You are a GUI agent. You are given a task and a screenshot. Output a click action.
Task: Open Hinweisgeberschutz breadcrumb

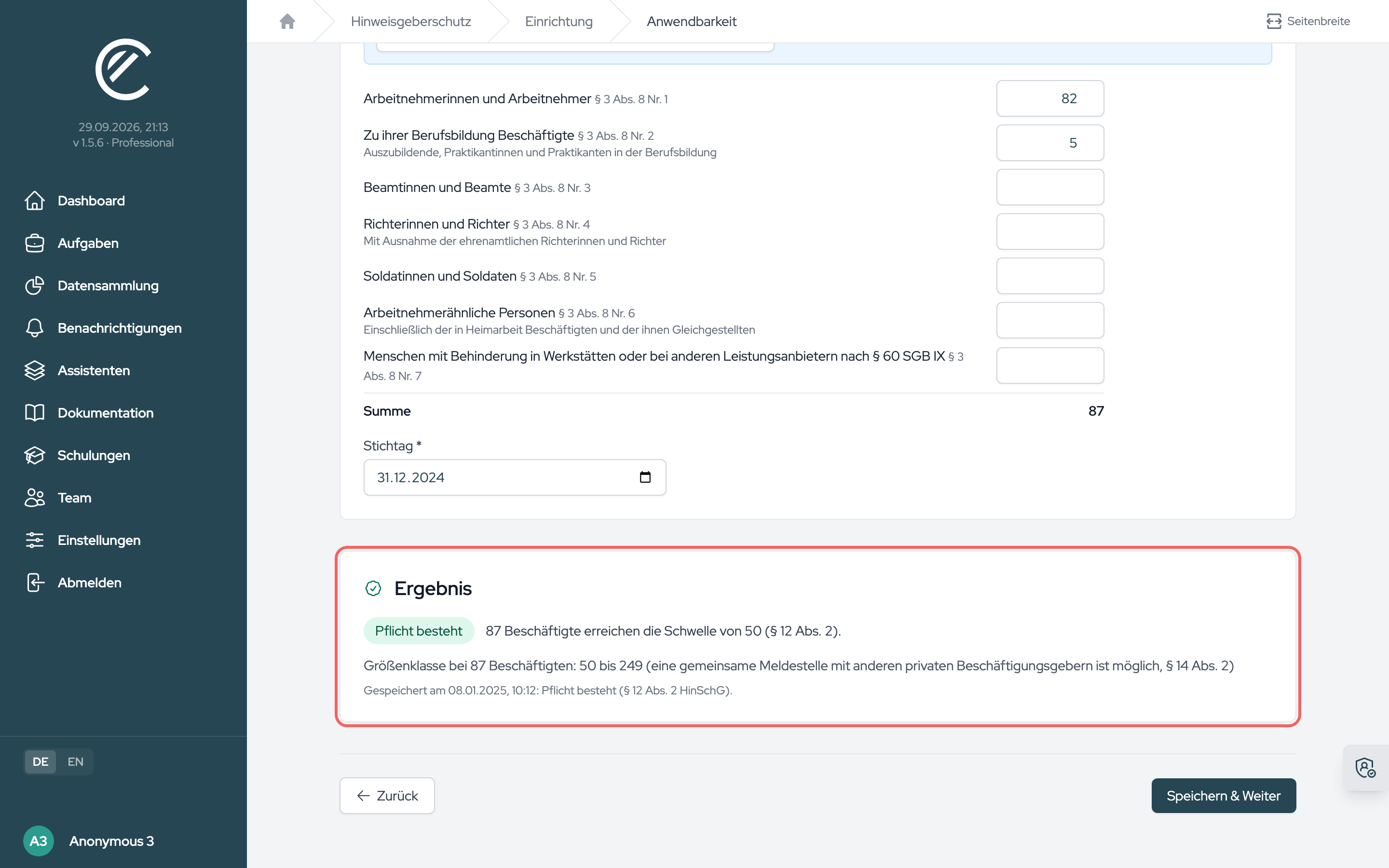[x=411, y=21]
